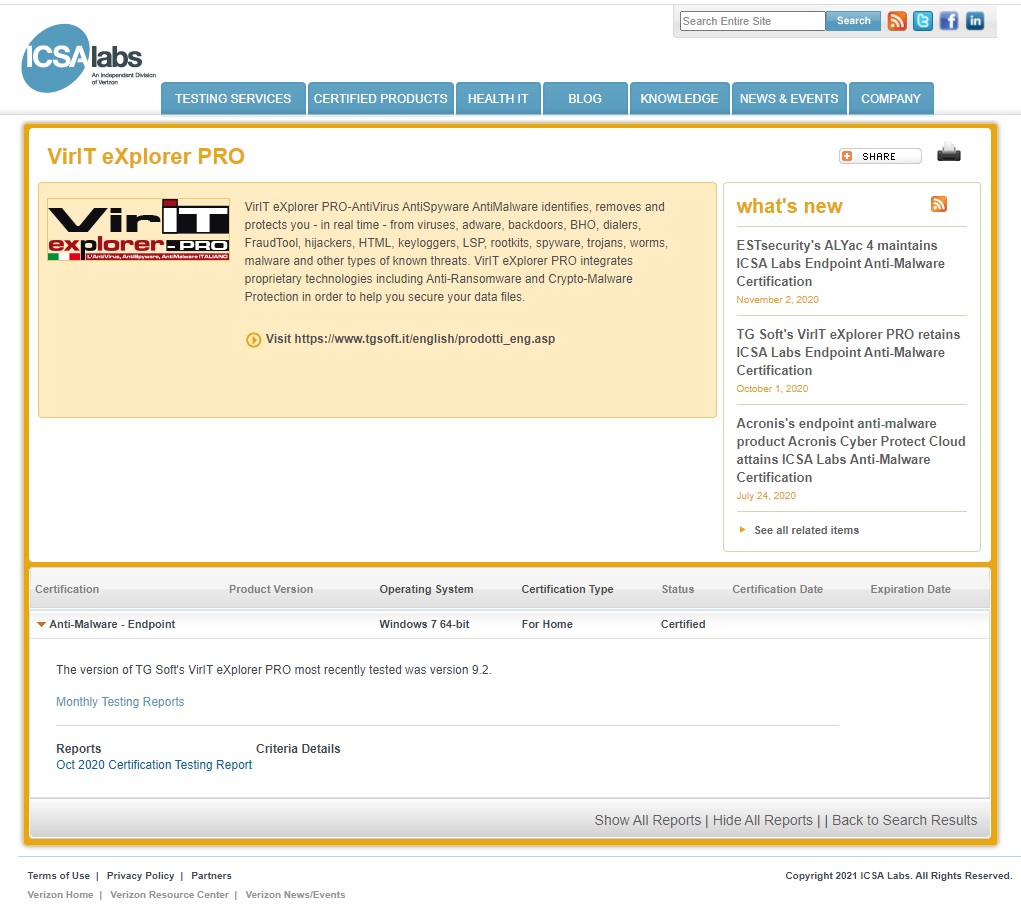
Task: Click Back to Search Results
Action: (x=904, y=820)
